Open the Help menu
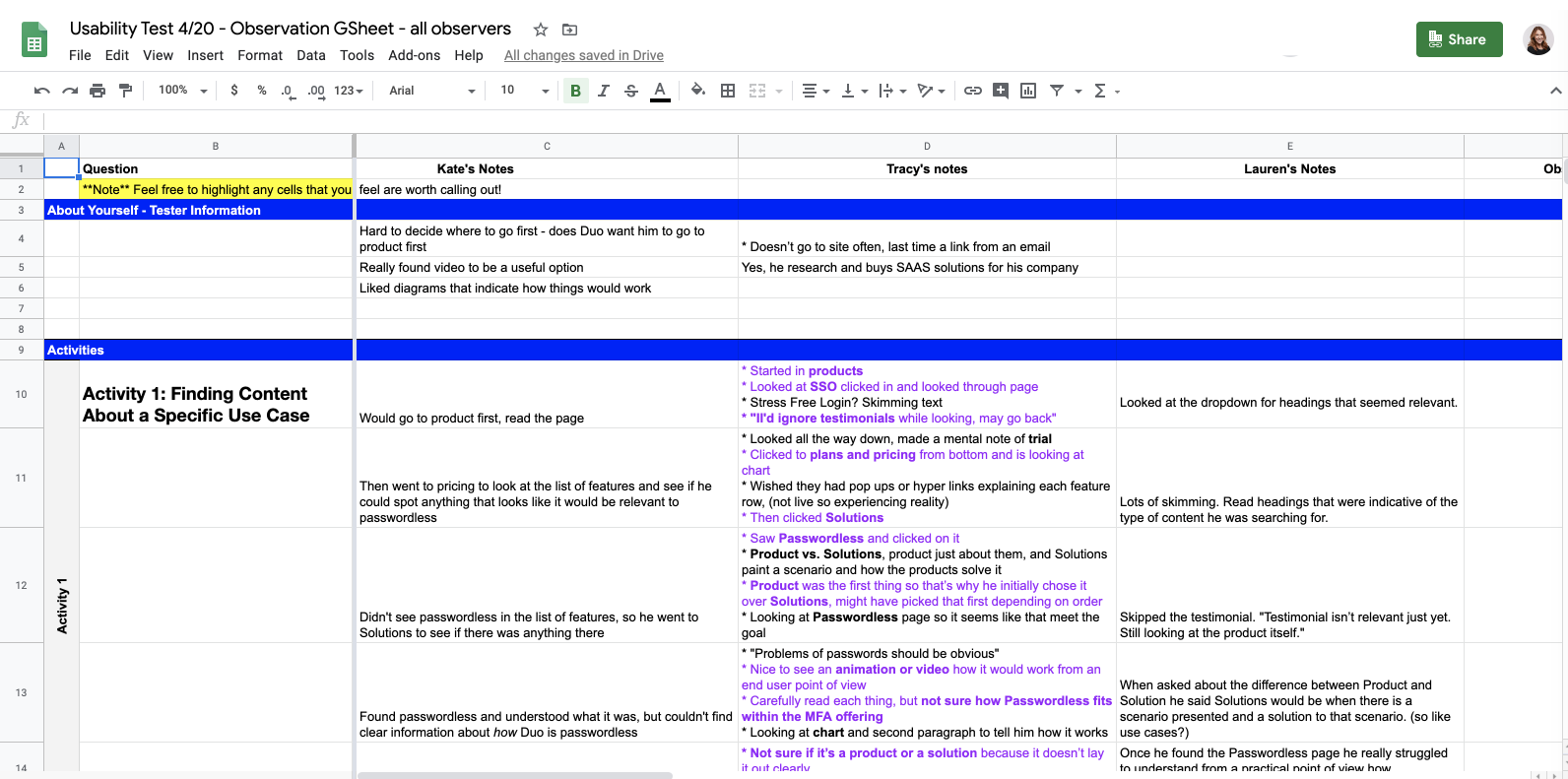Viewport: 1568px width, 779px height. (469, 55)
